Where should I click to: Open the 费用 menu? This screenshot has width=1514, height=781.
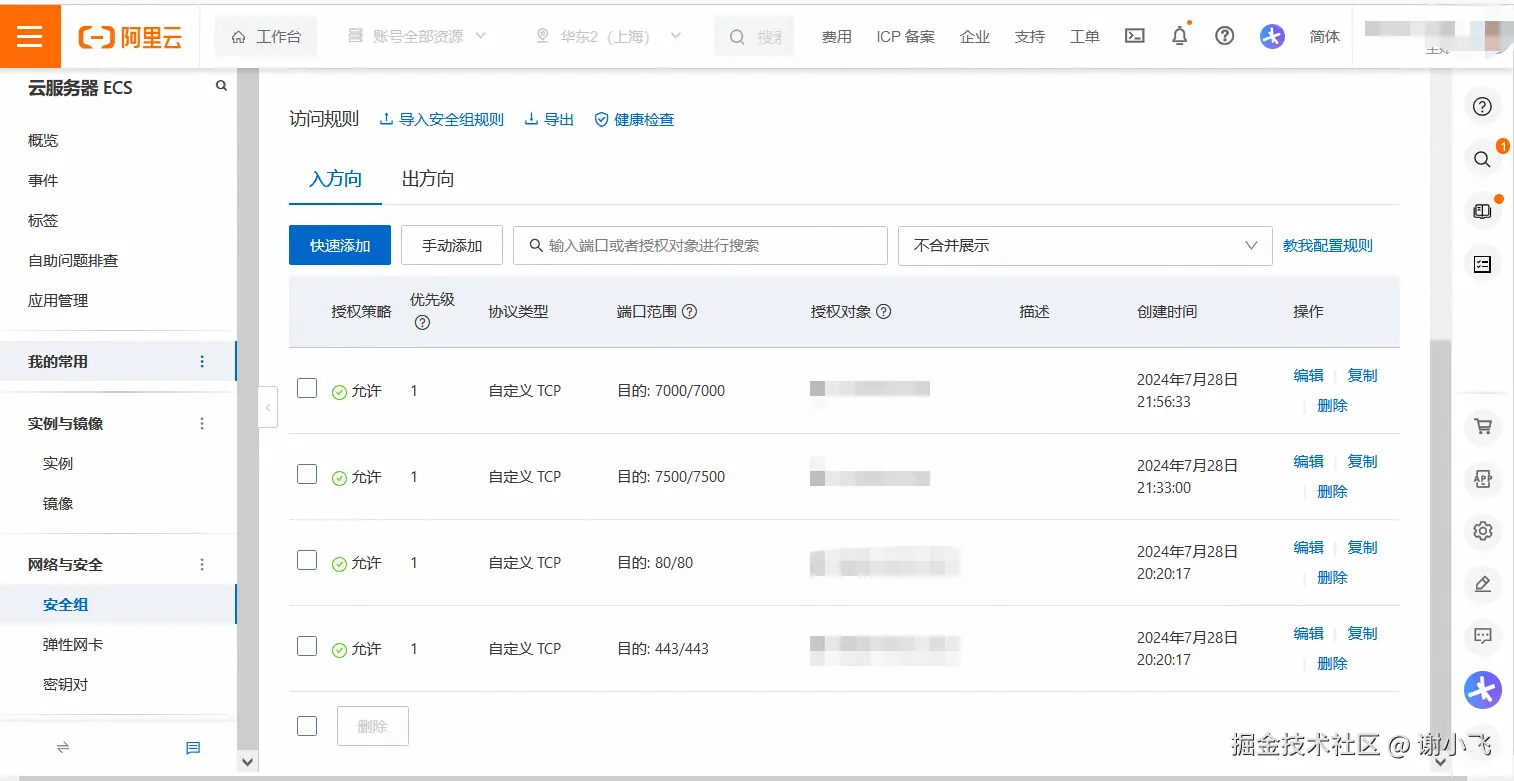pyautogui.click(x=837, y=36)
